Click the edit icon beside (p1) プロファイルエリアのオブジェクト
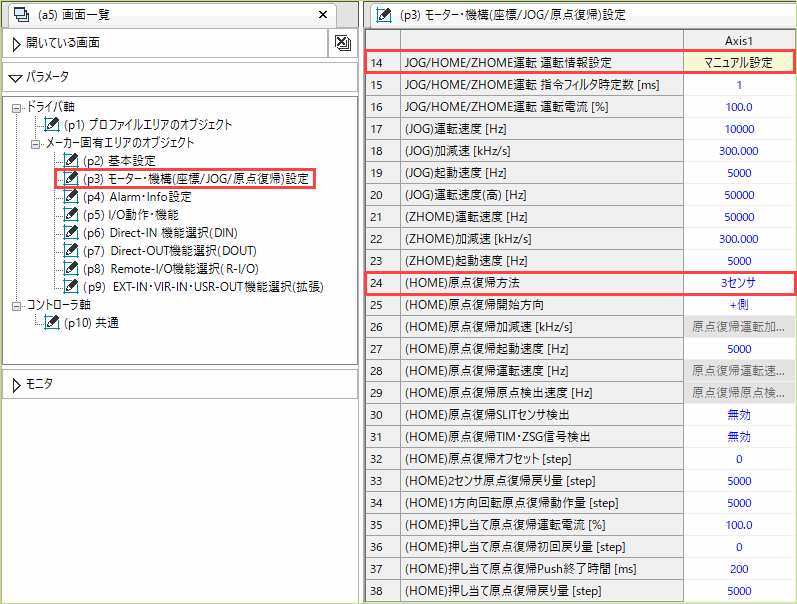The width and height of the screenshot is (797, 604). pos(52,125)
